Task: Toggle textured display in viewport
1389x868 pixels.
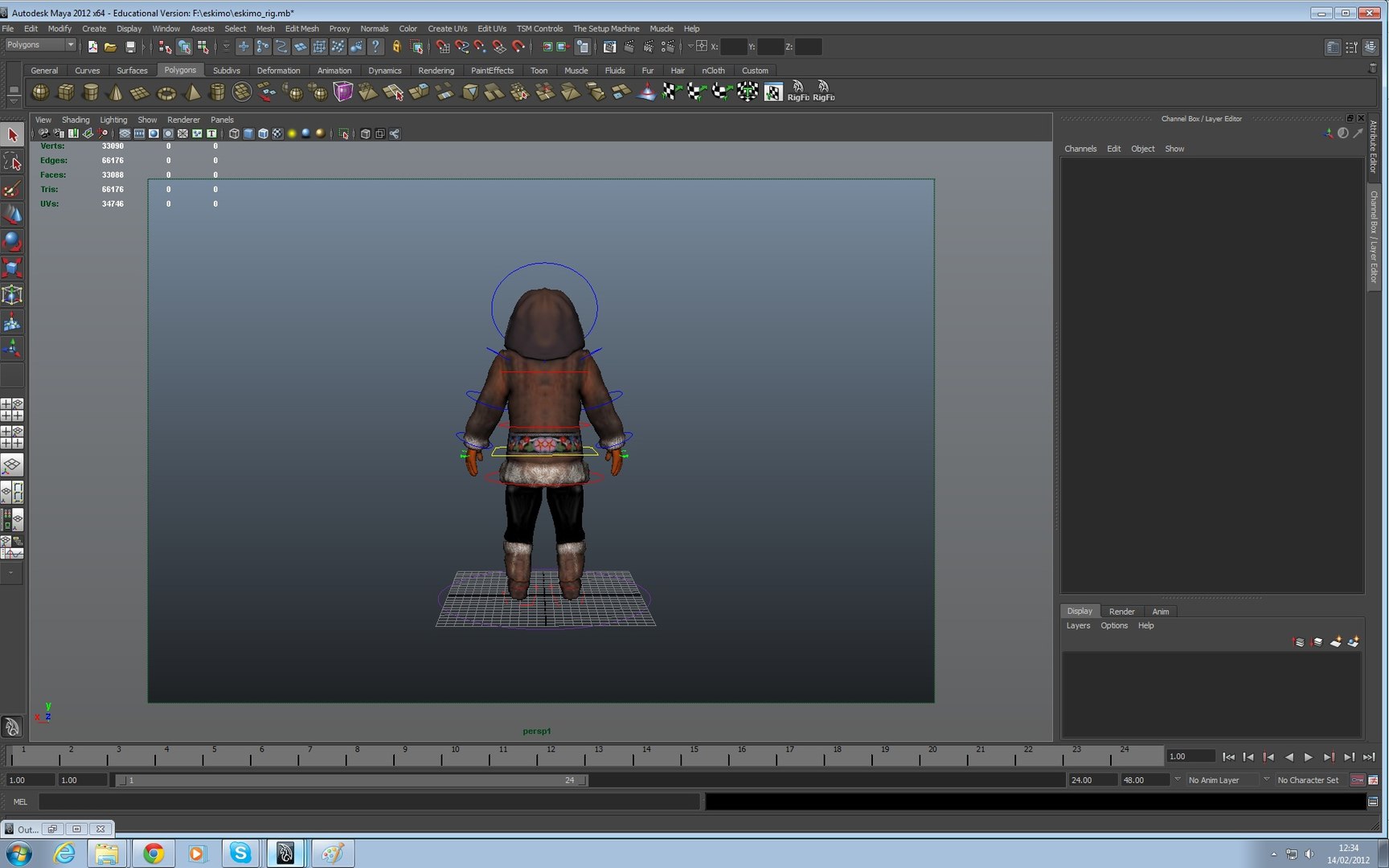Action: coord(277,133)
